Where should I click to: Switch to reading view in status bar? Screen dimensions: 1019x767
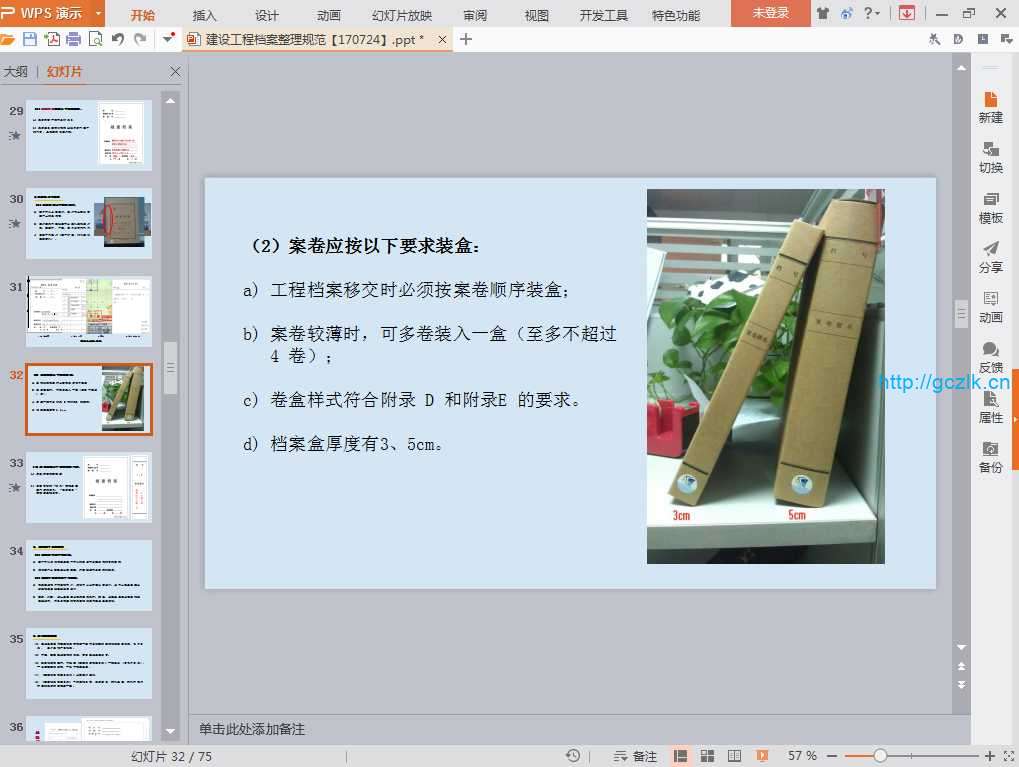coord(734,756)
